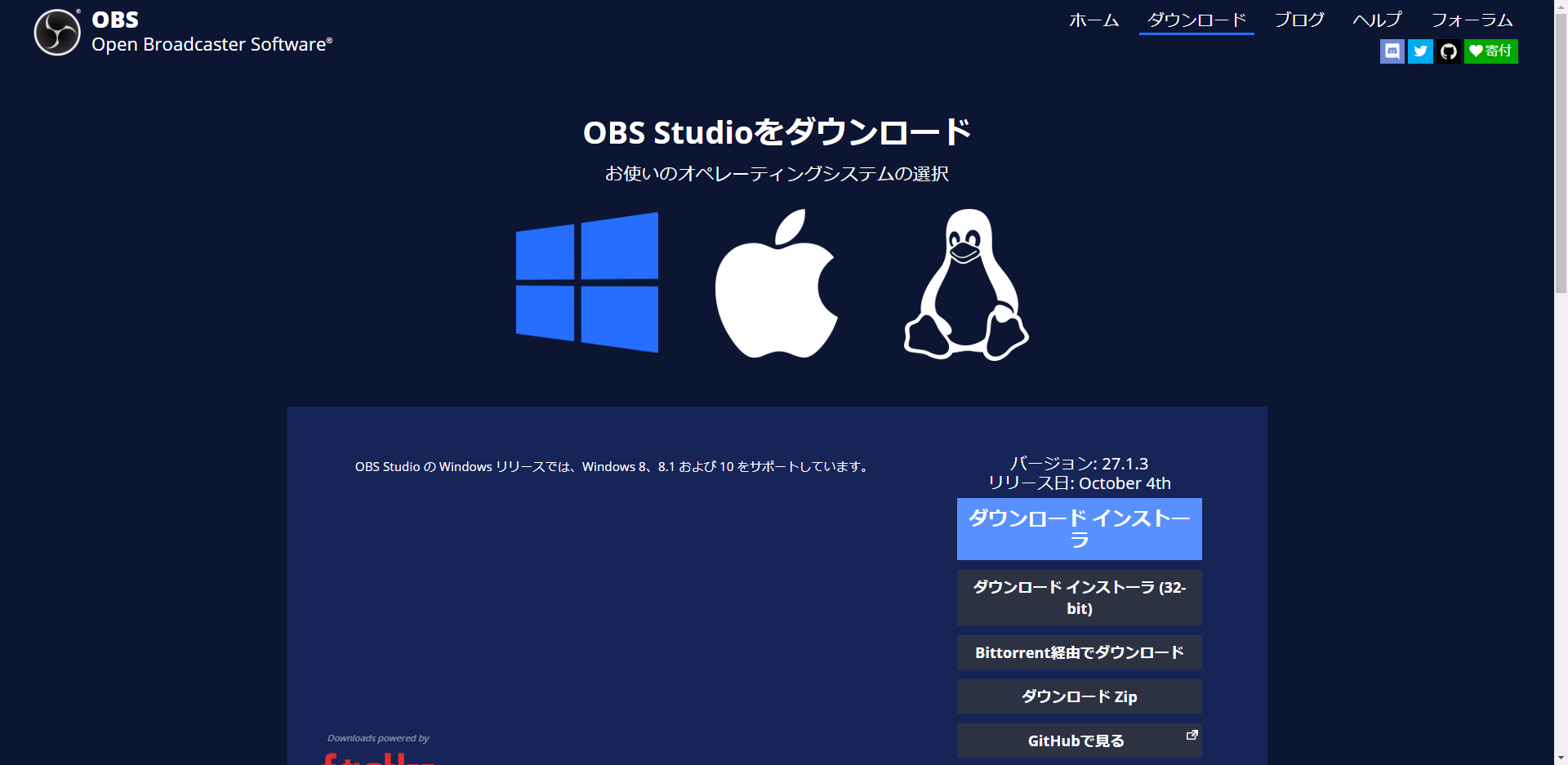The width and height of the screenshot is (1568, 765).
Task: Click ダウンロード インストーラ (32-bit) button
Action: 1080,598
